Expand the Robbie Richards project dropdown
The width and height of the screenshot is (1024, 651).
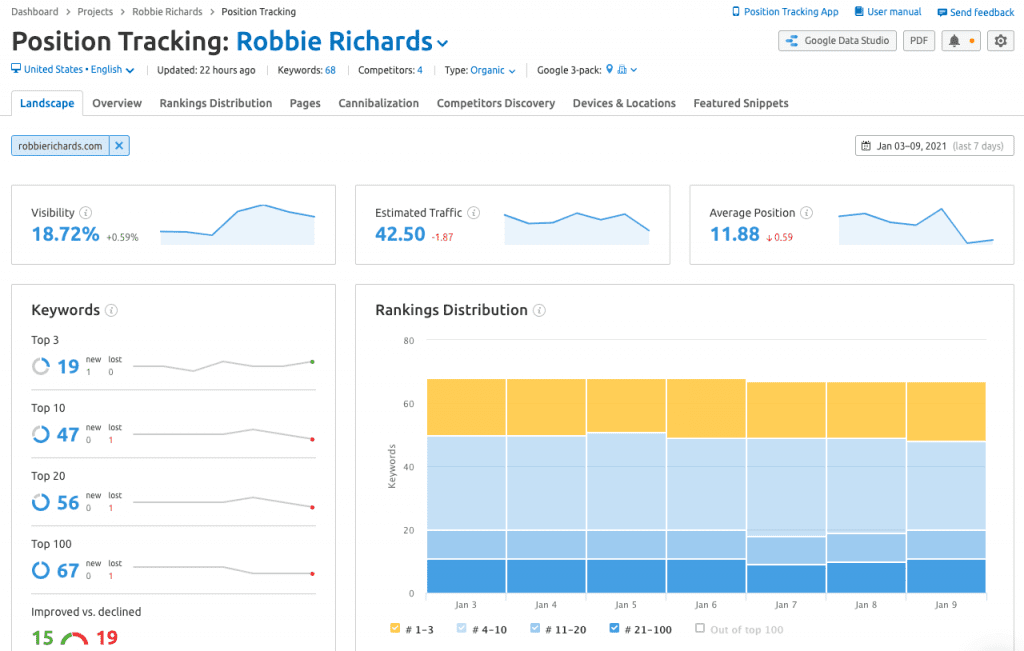point(440,42)
